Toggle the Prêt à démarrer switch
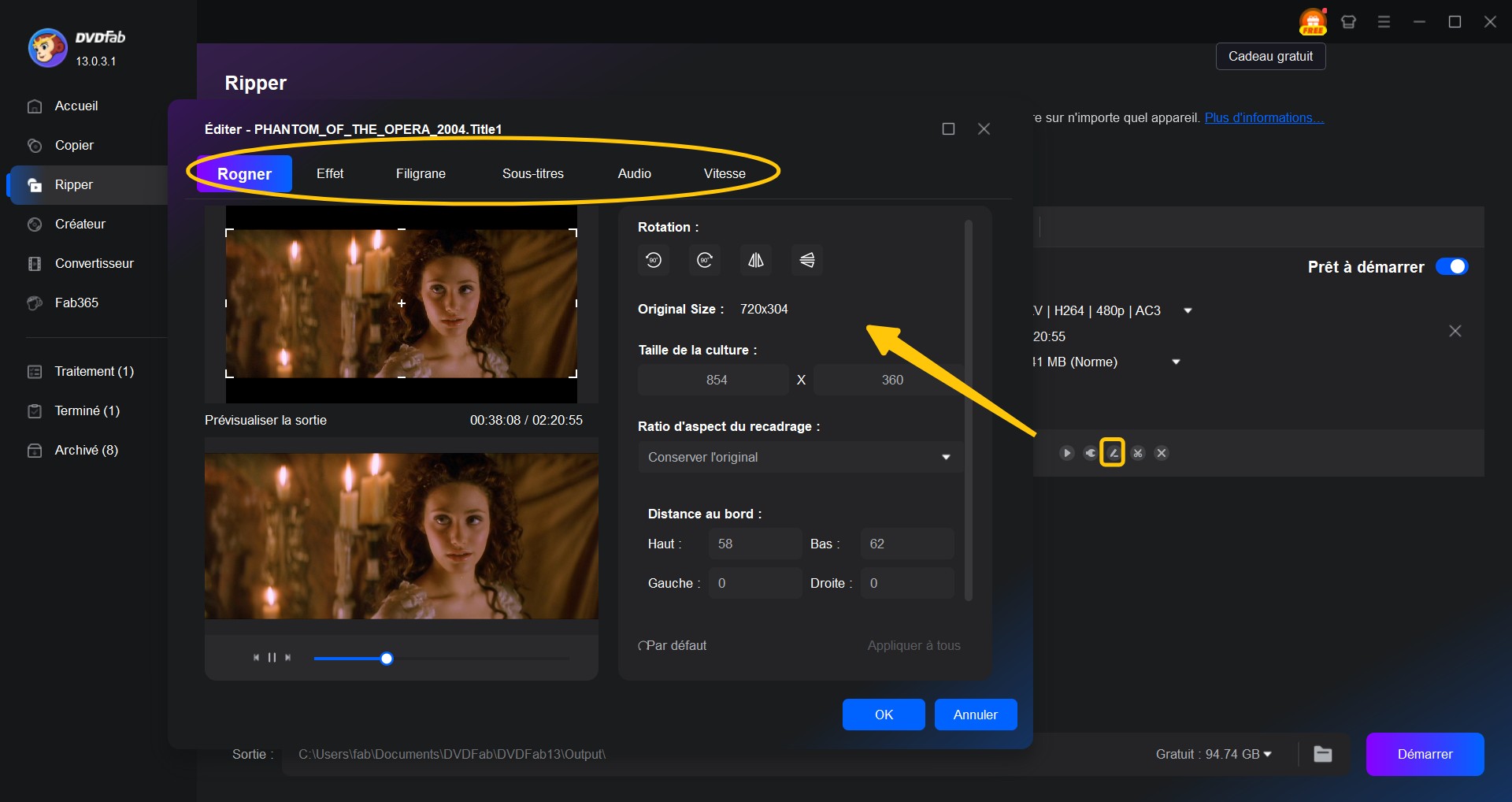Screen dimensions: 1512x802 [1451, 266]
